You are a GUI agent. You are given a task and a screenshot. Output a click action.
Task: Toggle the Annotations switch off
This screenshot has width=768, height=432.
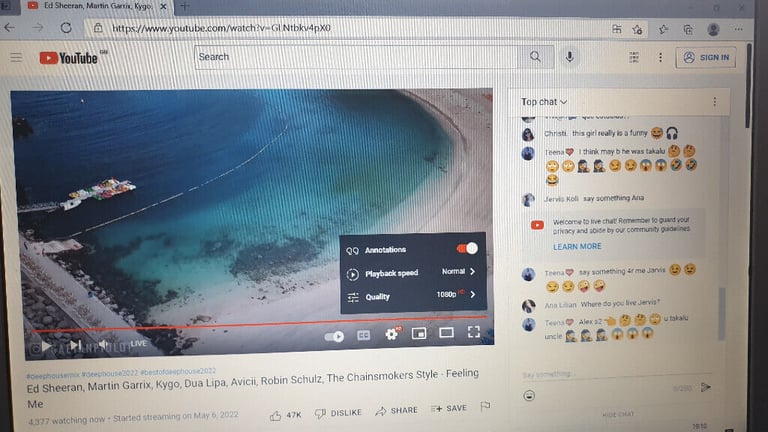pos(467,249)
